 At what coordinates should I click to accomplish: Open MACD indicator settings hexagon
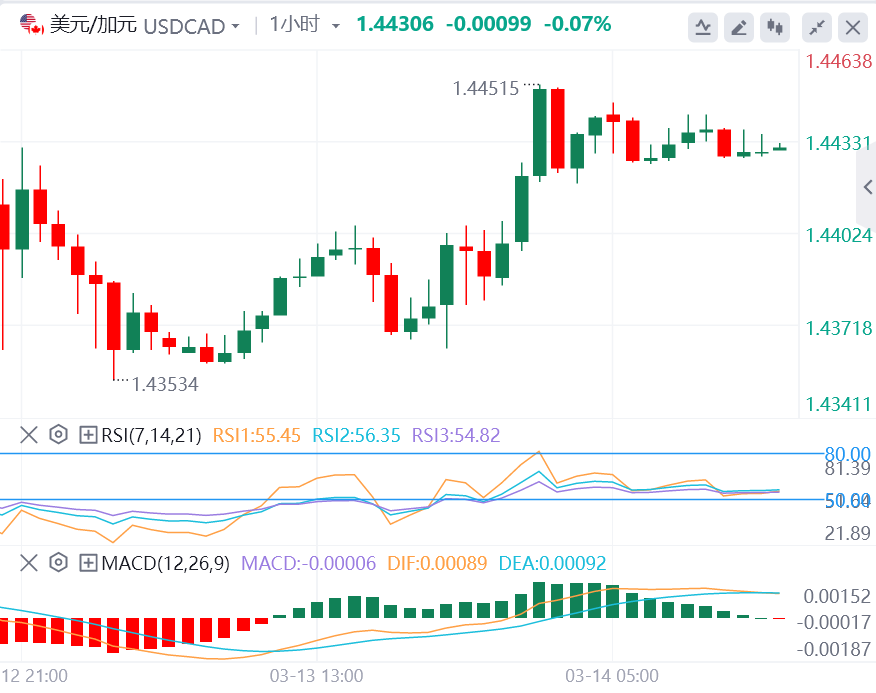coord(58,563)
